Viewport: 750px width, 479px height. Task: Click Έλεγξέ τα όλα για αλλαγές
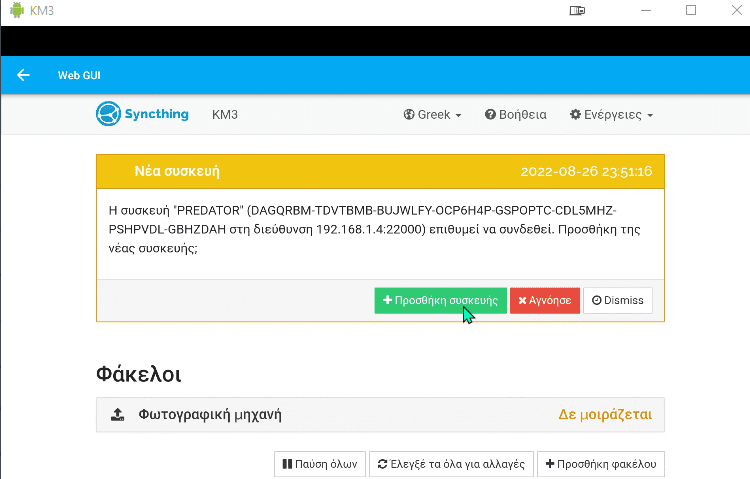pyautogui.click(x=452, y=464)
